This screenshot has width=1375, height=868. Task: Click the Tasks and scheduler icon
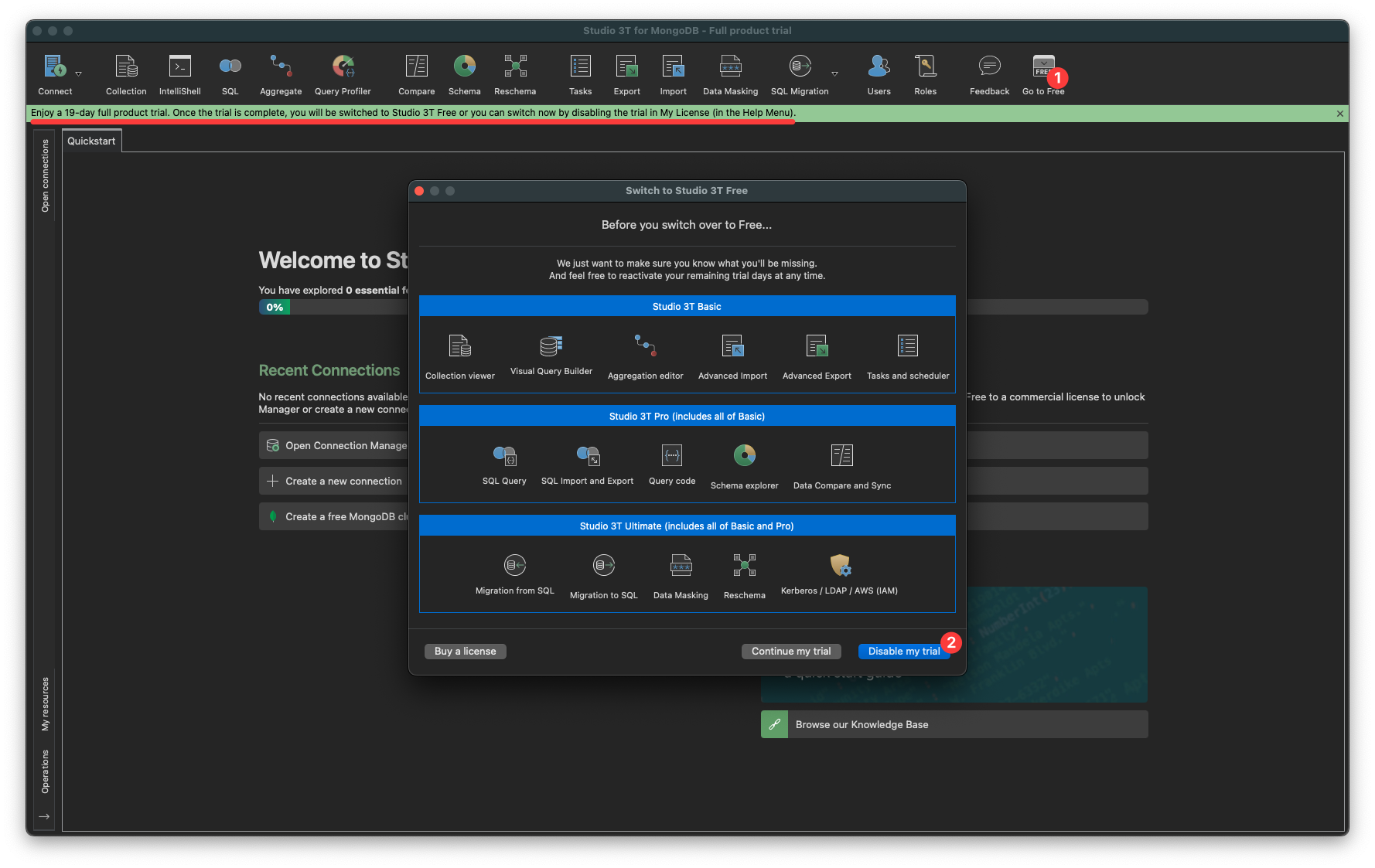tap(907, 345)
